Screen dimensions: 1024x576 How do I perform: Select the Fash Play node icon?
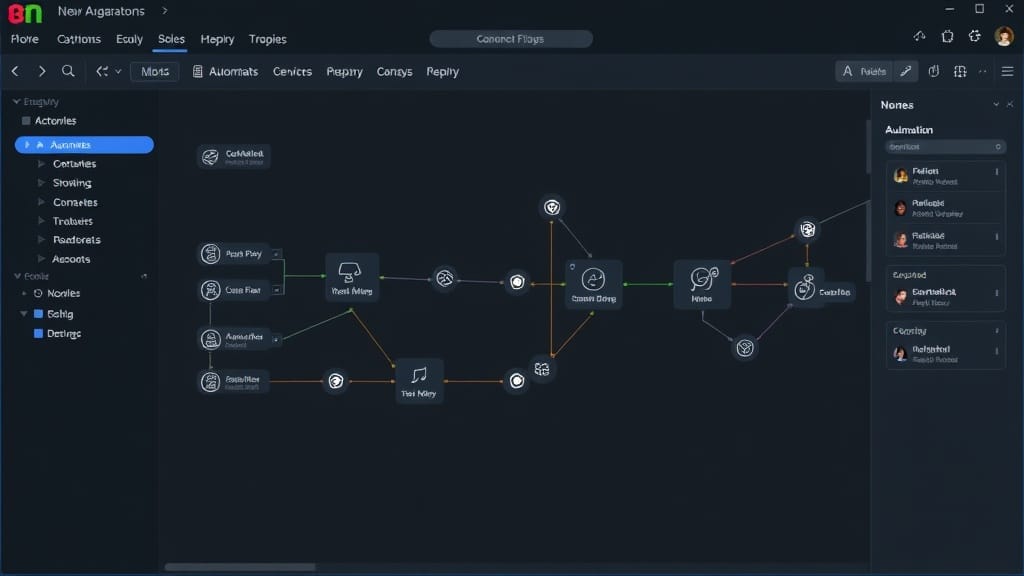(210, 254)
